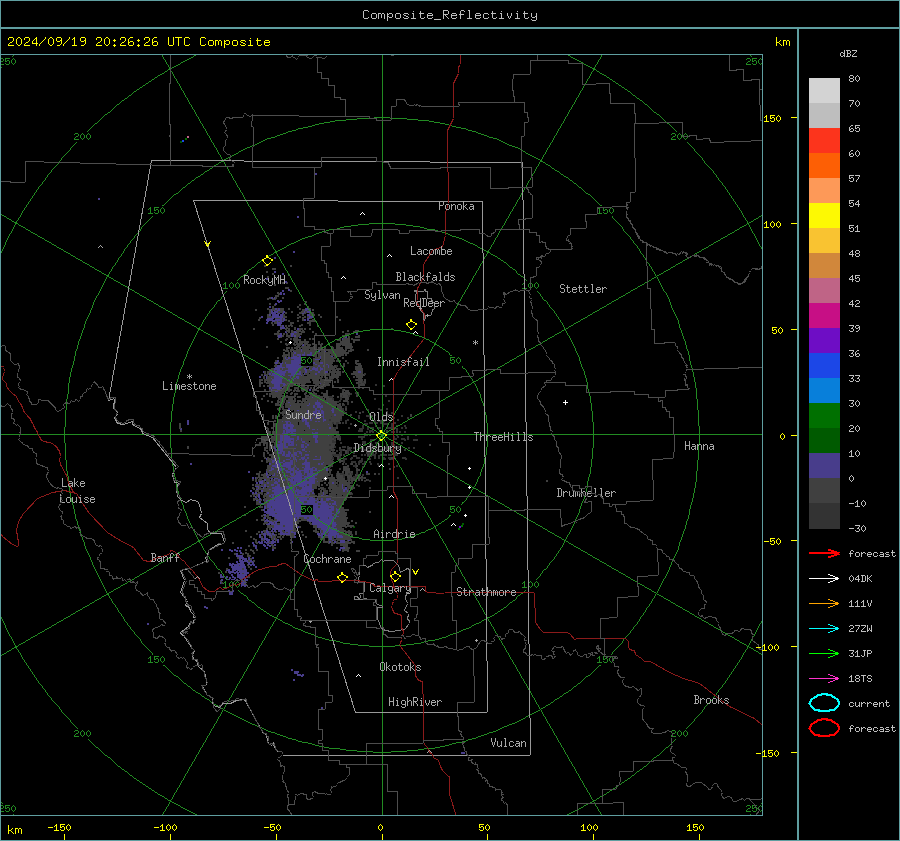900x841 pixels.
Task: Pick the red 60-65 dBZ swatch
Action: tap(824, 140)
